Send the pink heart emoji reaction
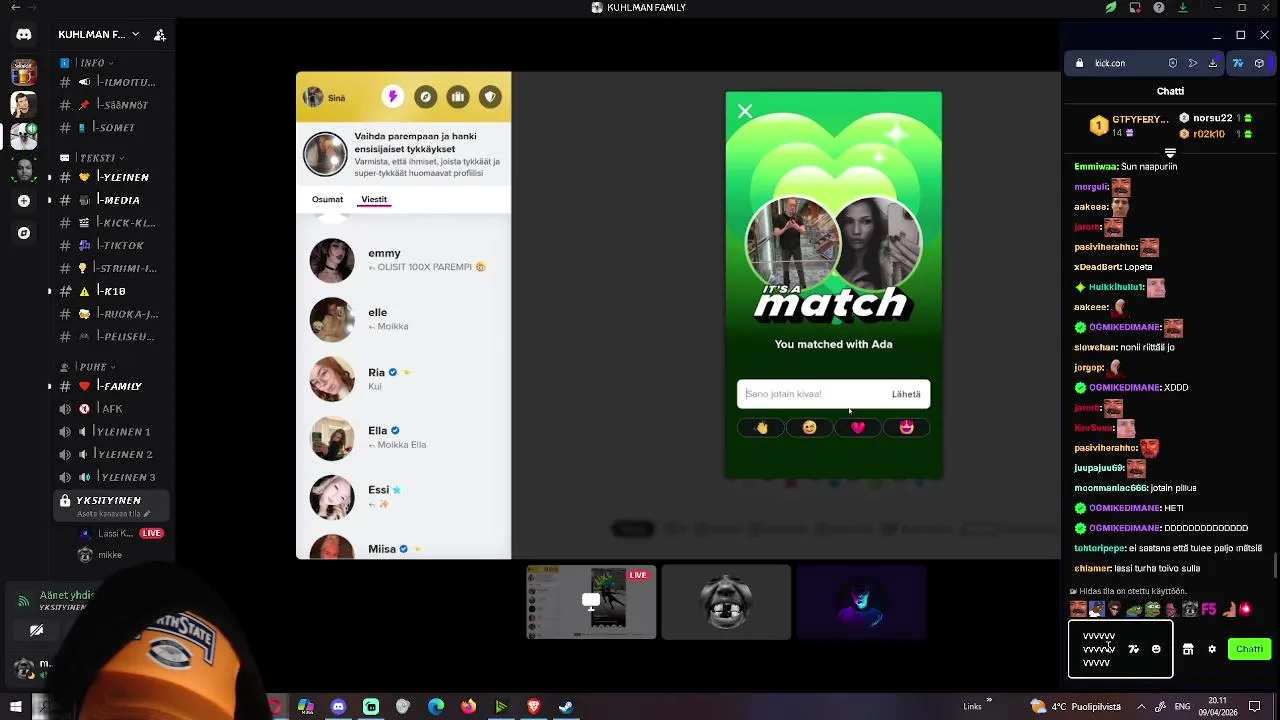This screenshot has width=1280, height=720. [858, 428]
